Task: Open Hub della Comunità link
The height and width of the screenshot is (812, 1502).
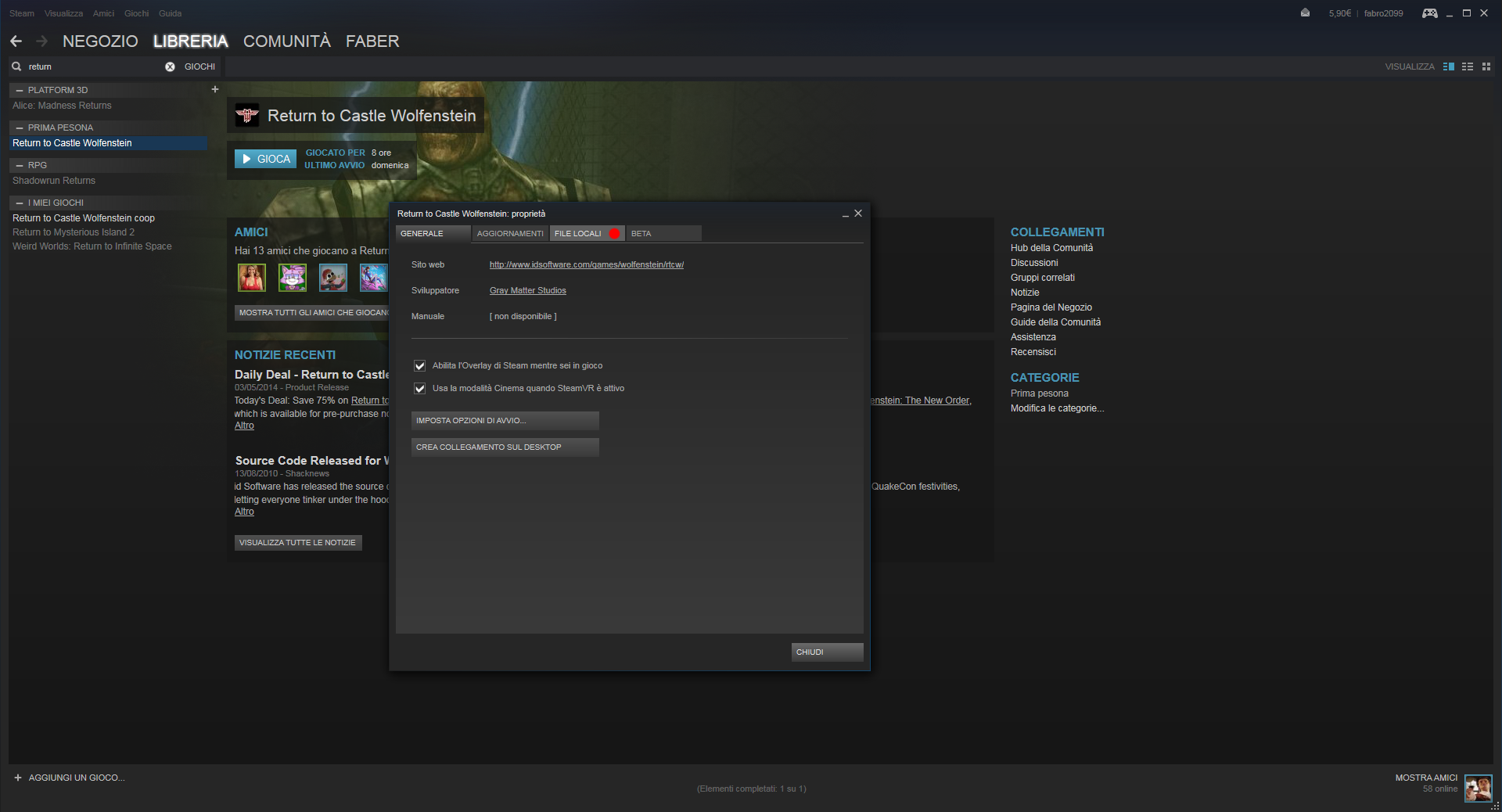Action: (1051, 248)
